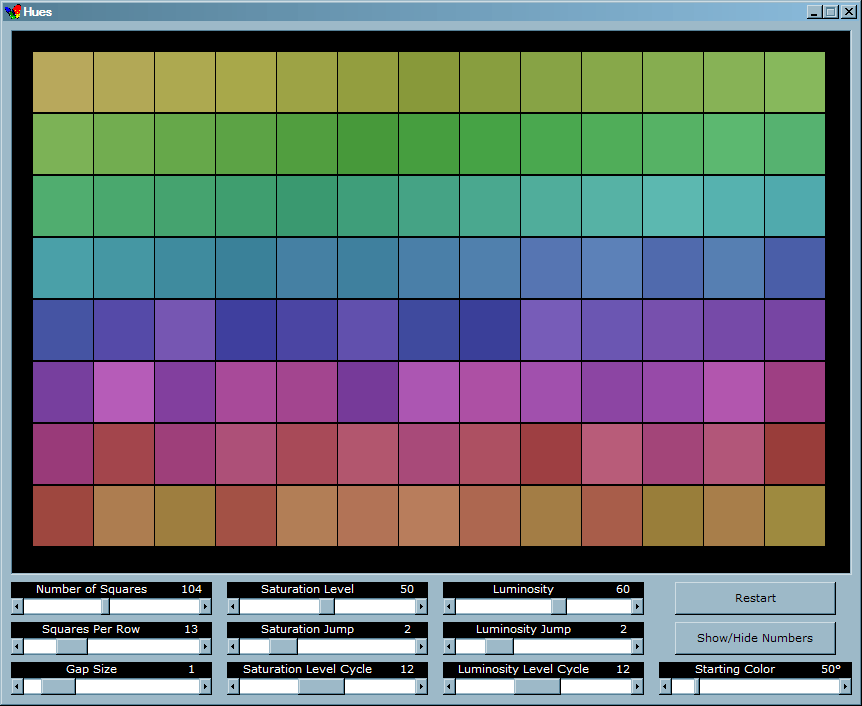Click the top-right light green square

pos(795,82)
